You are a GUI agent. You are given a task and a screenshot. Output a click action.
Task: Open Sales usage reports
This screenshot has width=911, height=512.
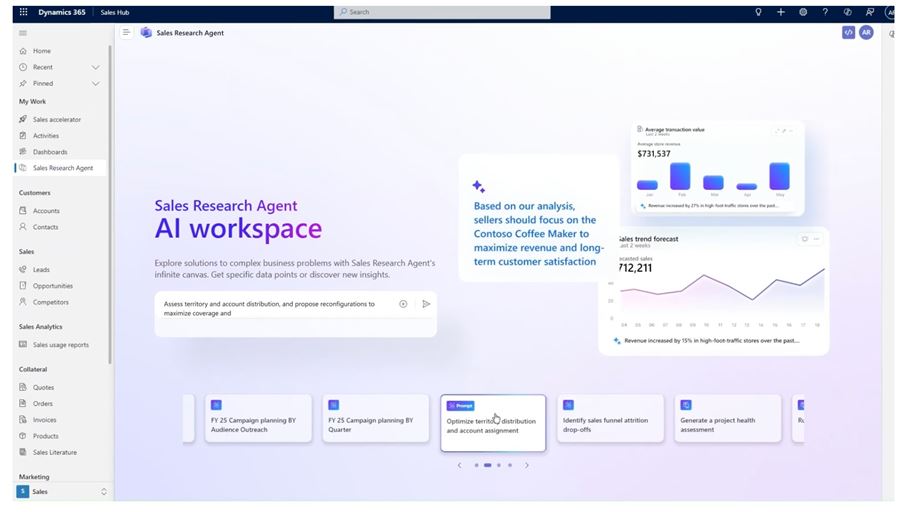pos(60,345)
